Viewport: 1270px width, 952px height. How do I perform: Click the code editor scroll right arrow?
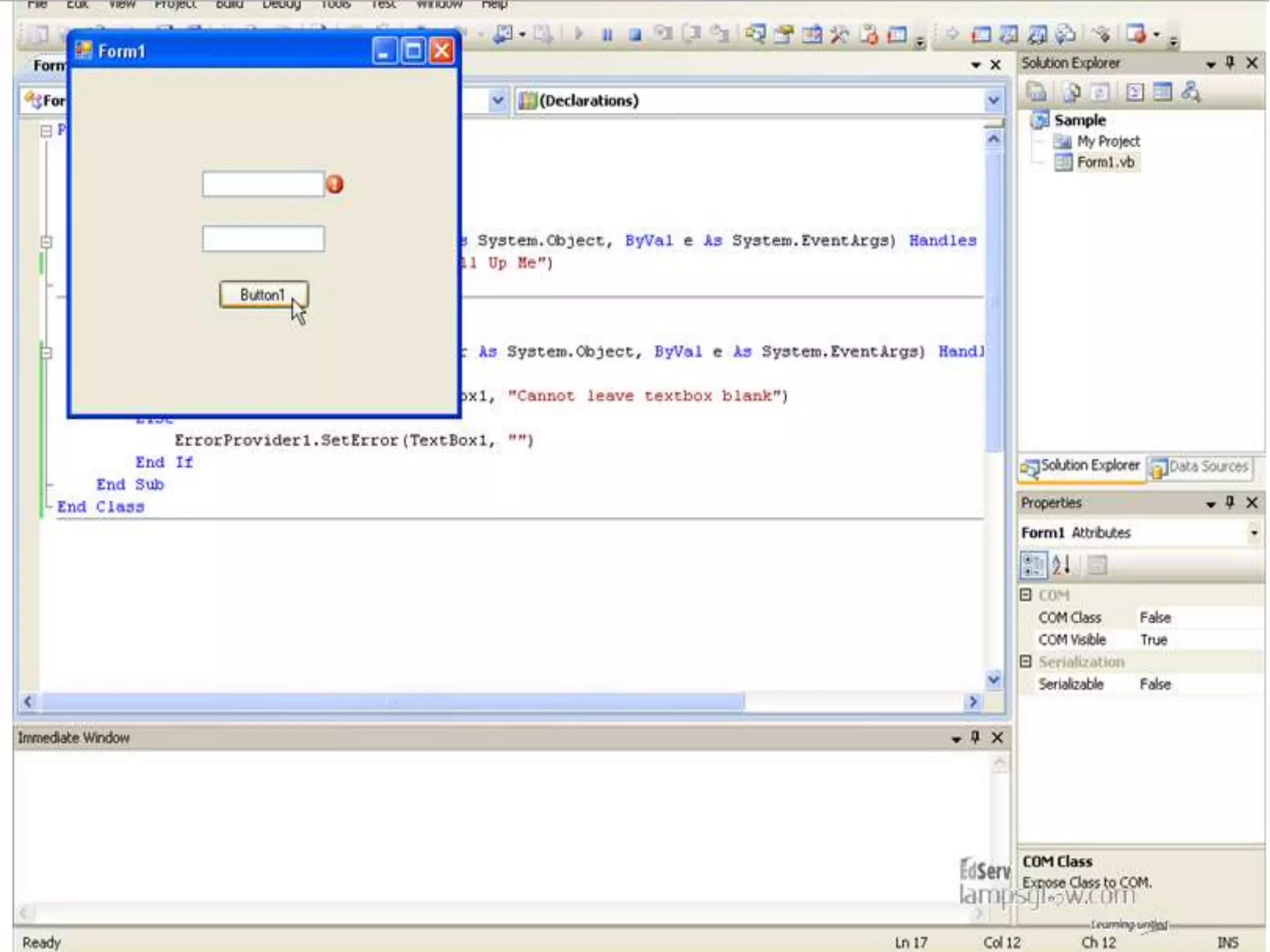[973, 702]
